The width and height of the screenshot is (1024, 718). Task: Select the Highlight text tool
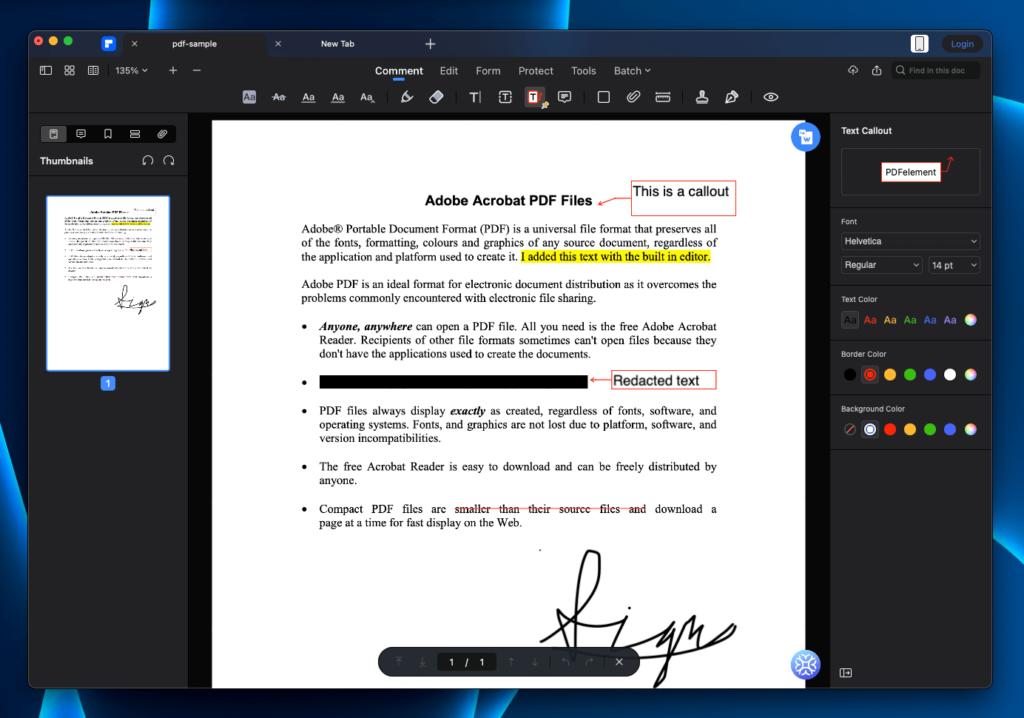[249, 97]
